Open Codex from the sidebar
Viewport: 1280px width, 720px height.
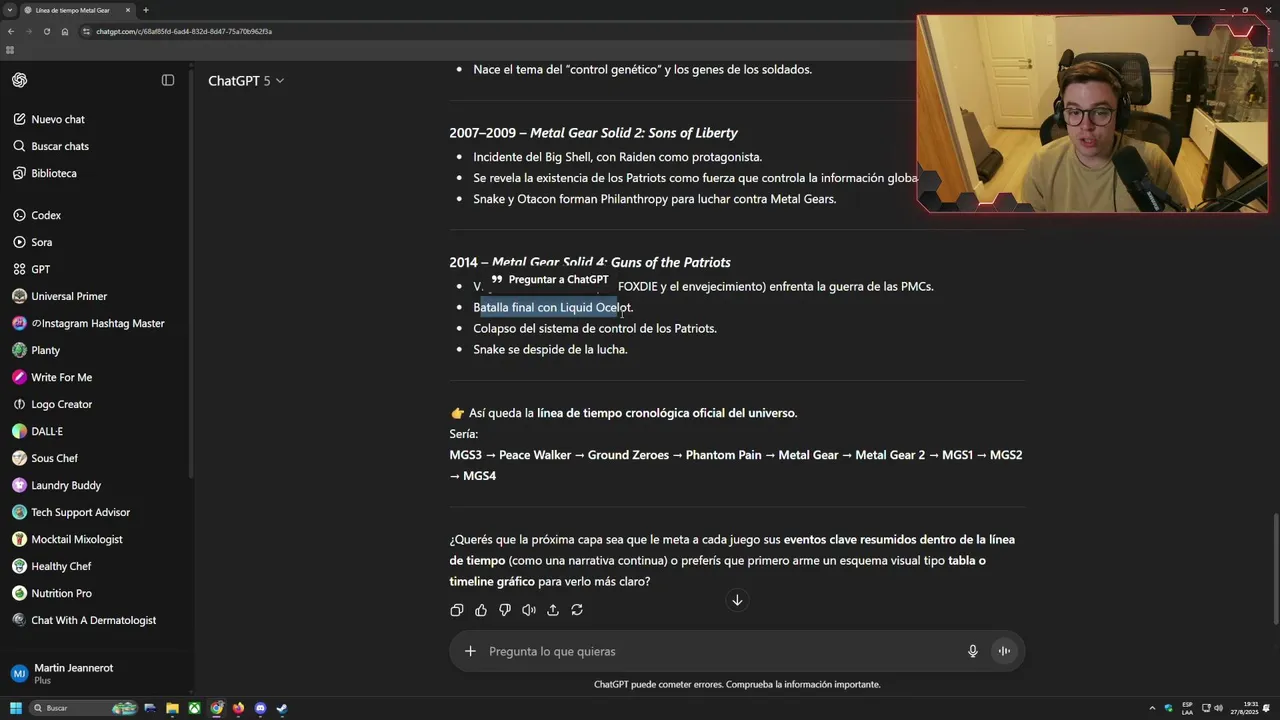coord(46,215)
